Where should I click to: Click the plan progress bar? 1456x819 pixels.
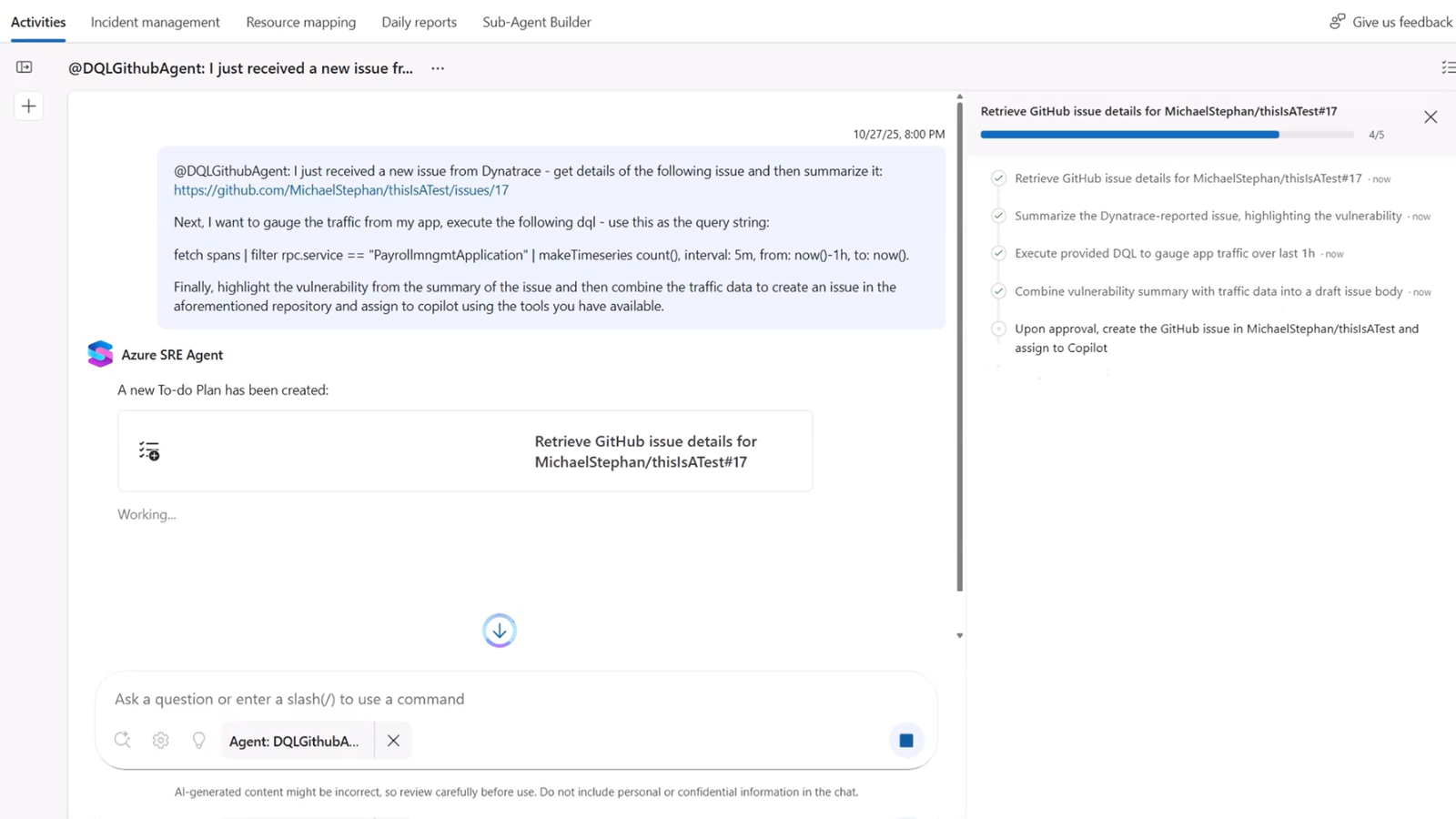(1167, 135)
